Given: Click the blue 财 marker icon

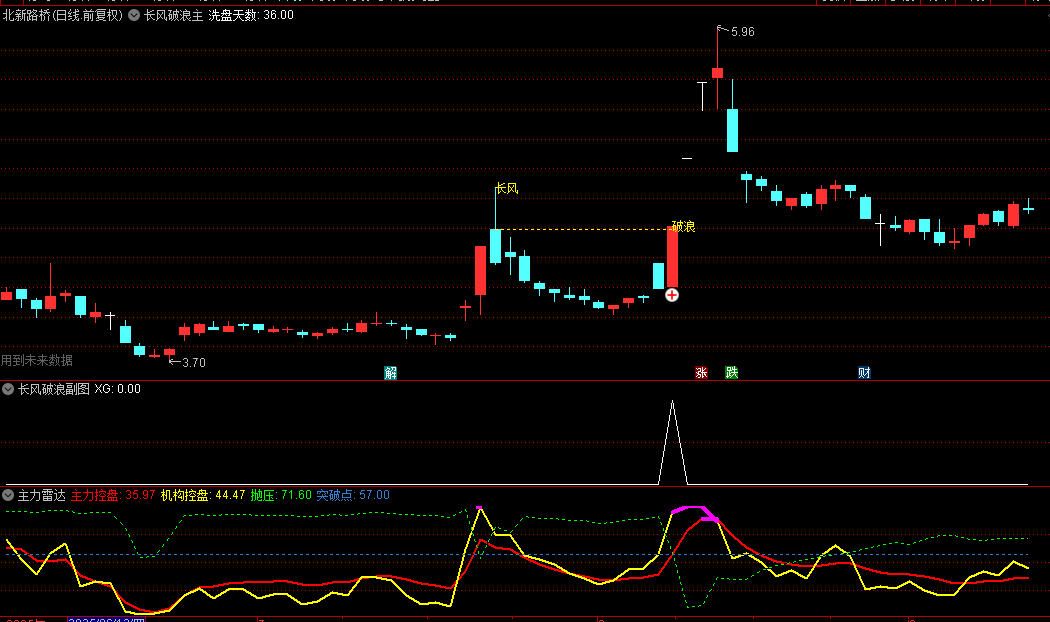Looking at the screenshot, I should (864, 373).
